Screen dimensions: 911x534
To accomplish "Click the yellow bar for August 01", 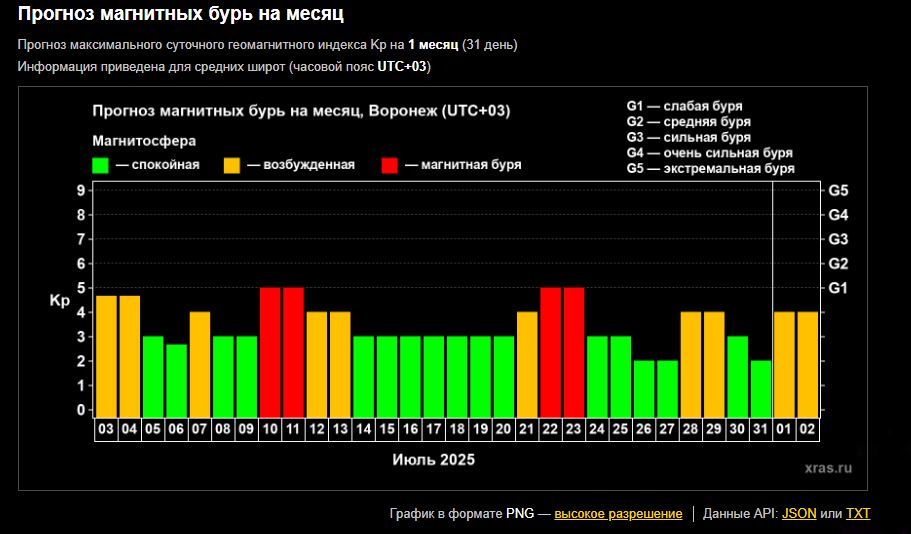I will click(x=785, y=364).
